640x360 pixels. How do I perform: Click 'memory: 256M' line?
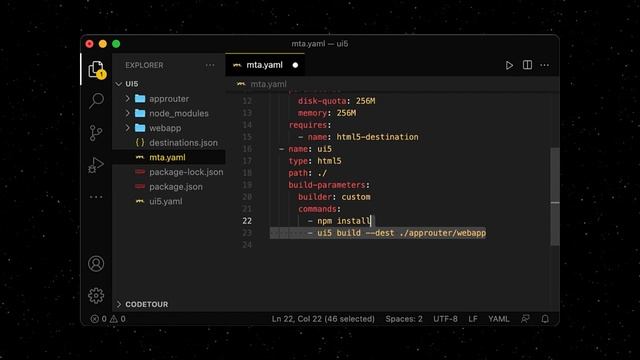pos(327,113)
